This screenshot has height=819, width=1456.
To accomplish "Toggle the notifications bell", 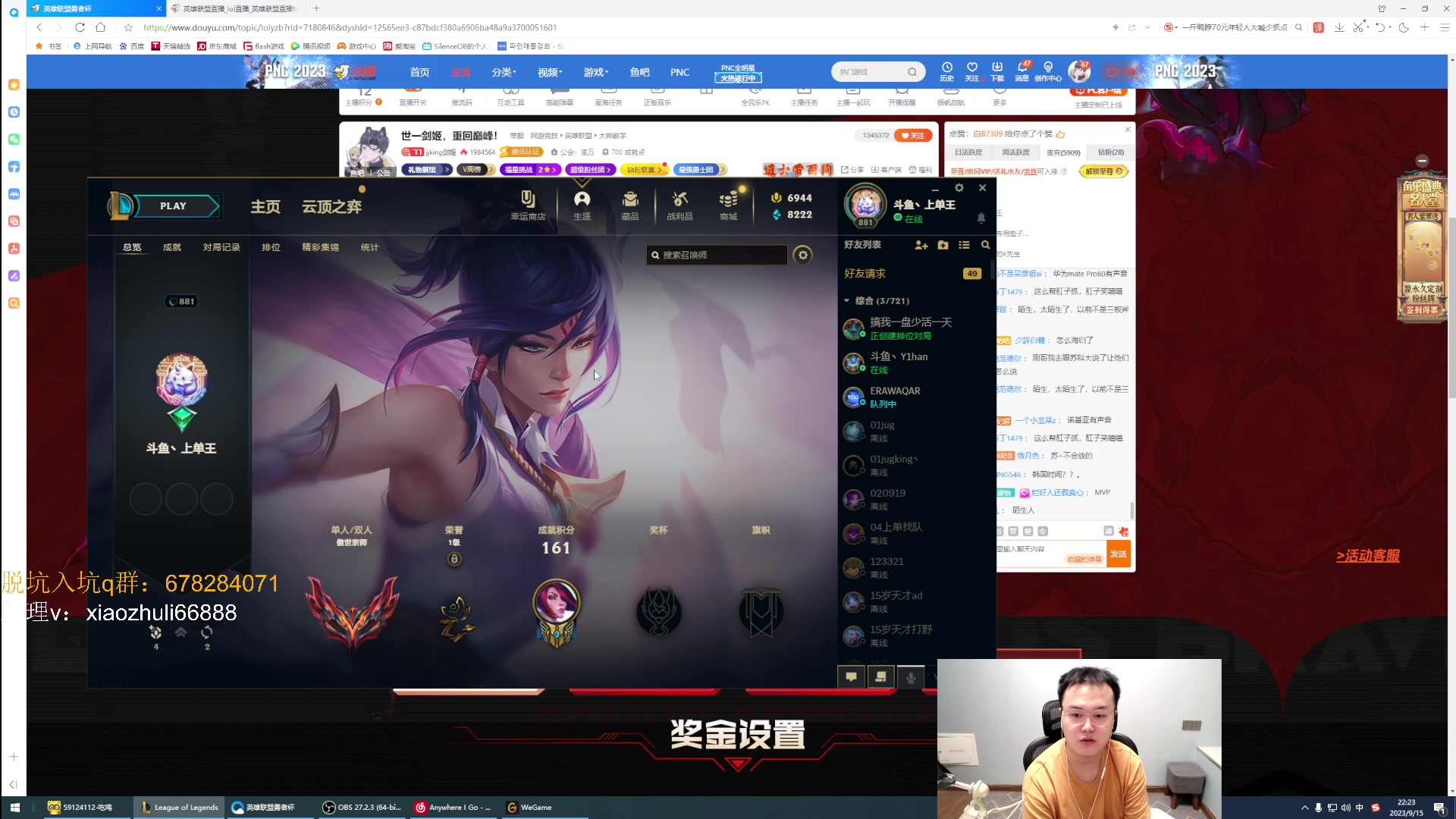I will point(981,218).
